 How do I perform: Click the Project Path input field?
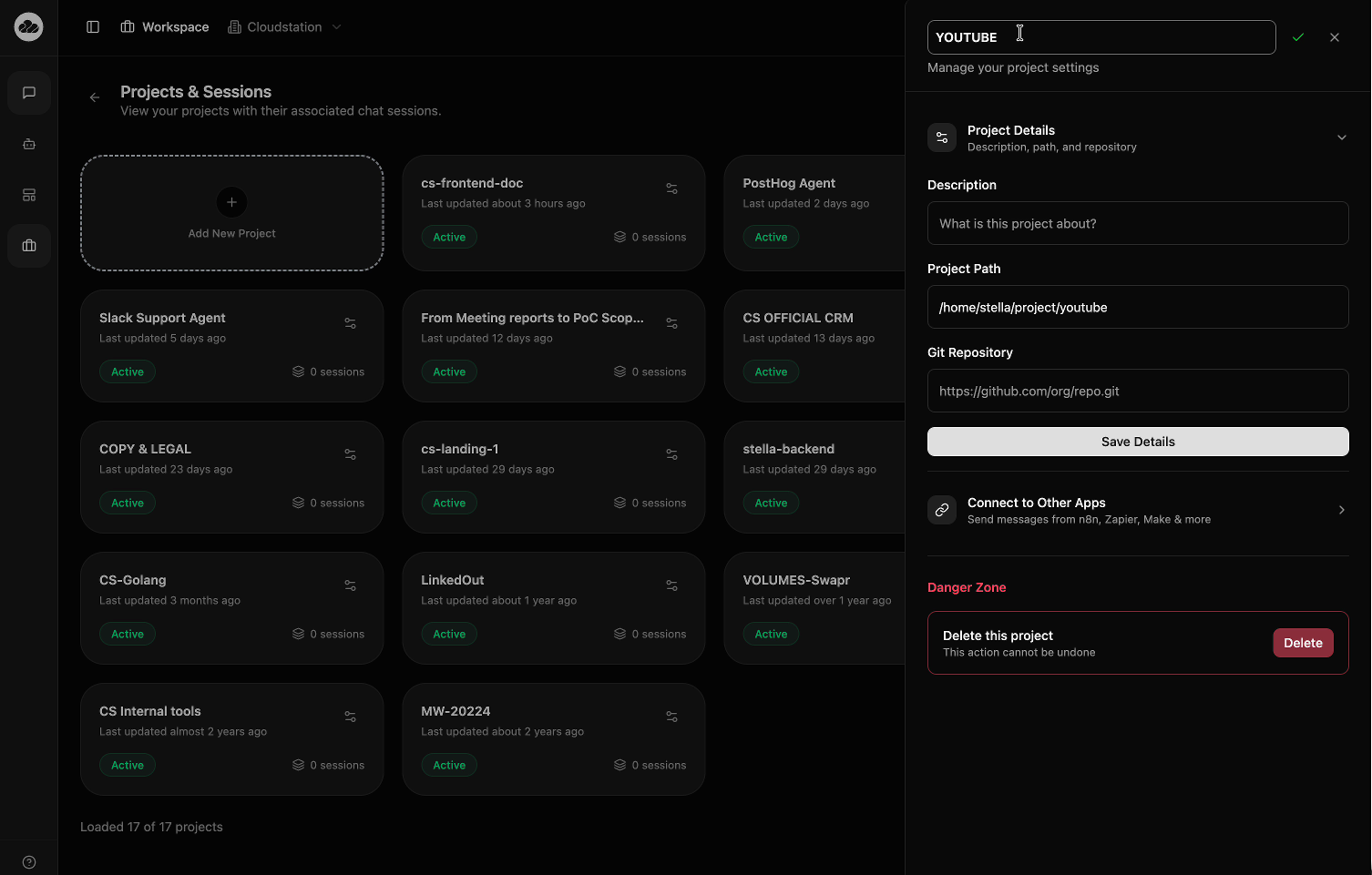tap(1138, 307)
